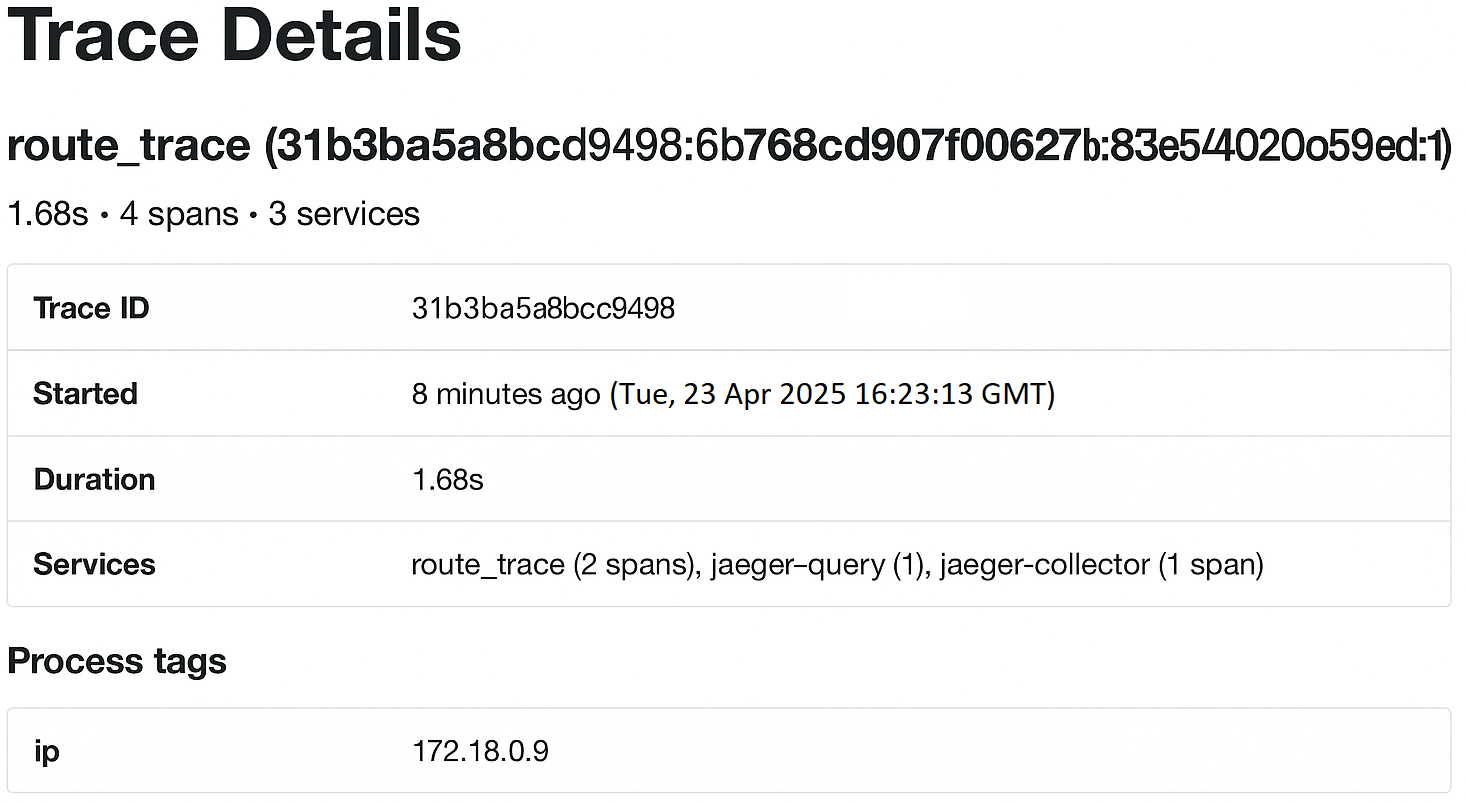Image resolution: width=1466 pixels, height=802 pixels.
Task: Click the Trace ID row label
Action: [91, 308]
